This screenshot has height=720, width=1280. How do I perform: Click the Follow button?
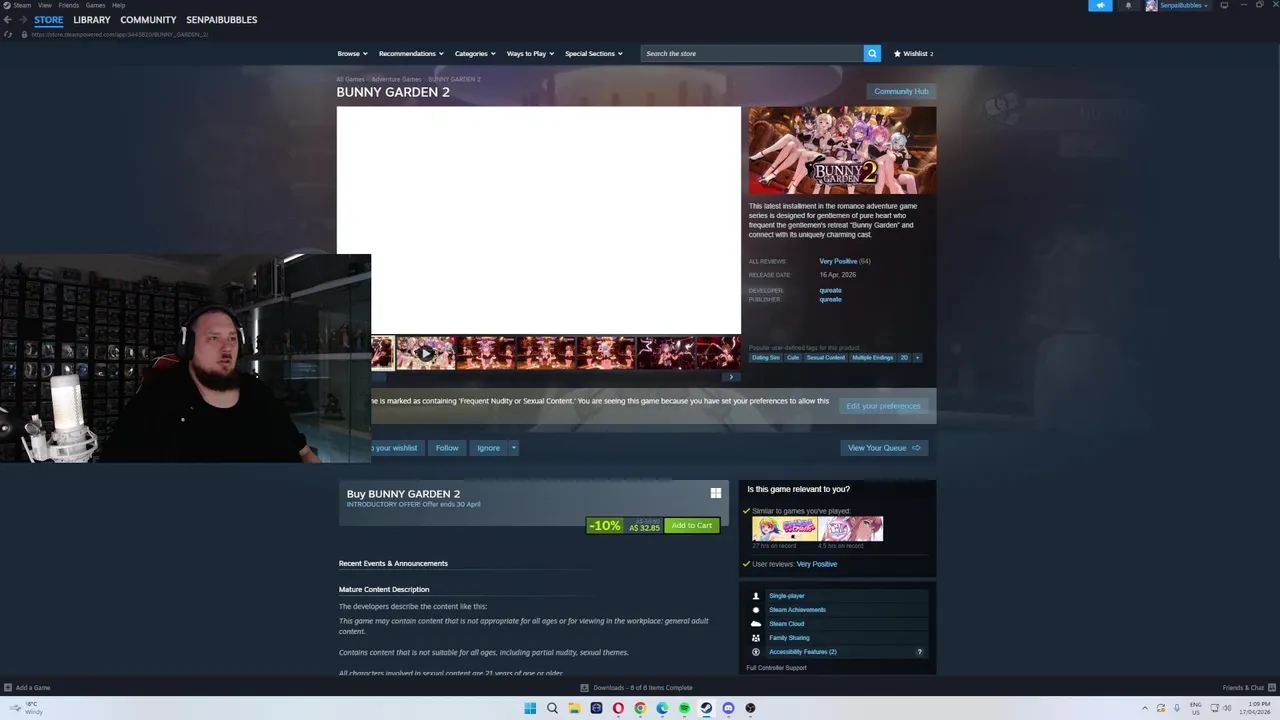point(447,448)
